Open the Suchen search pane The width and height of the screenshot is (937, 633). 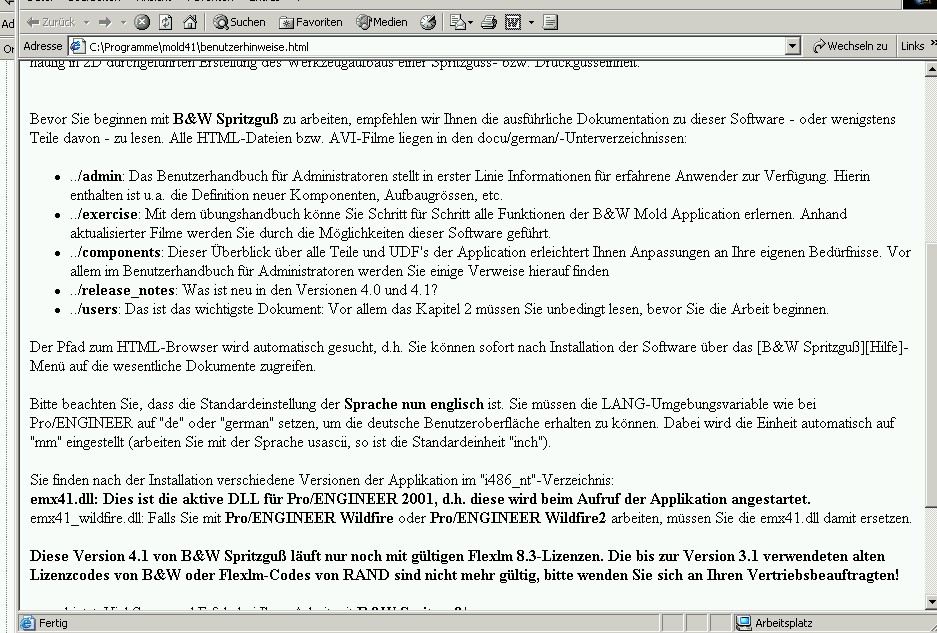[239, 23]
